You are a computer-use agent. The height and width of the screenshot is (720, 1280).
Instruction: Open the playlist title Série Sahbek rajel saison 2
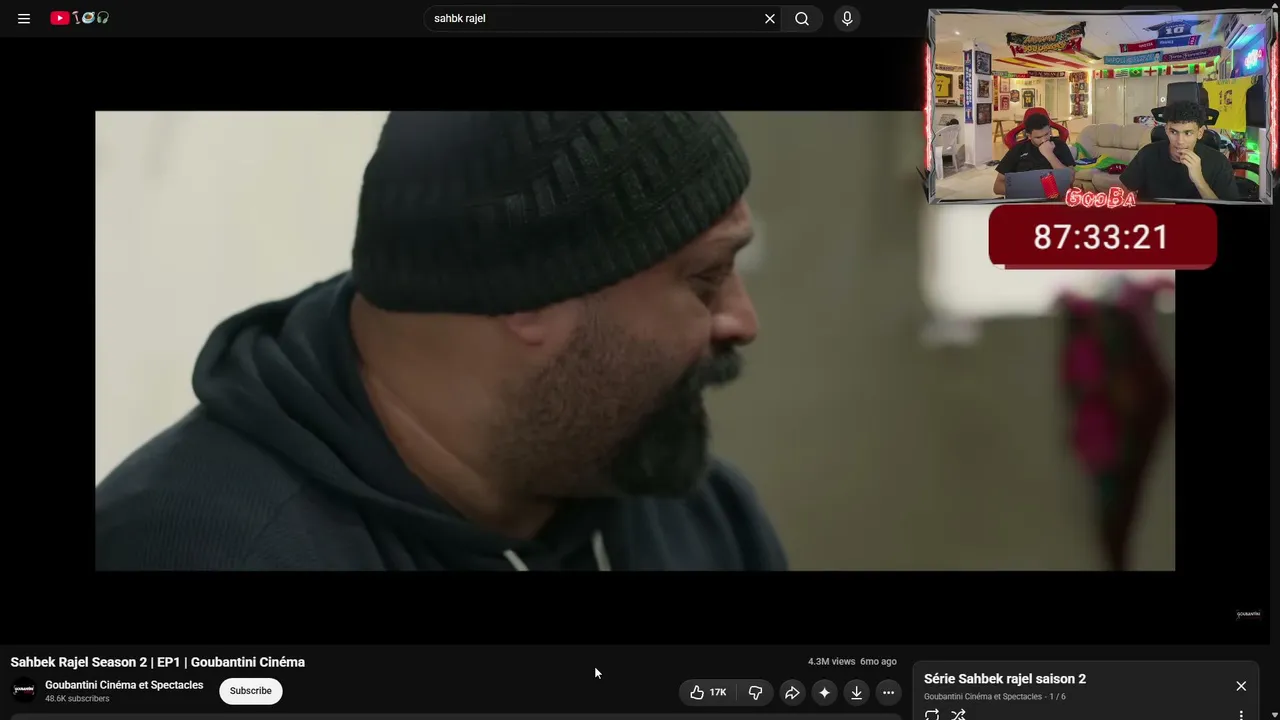click(x=1005, y=679)
